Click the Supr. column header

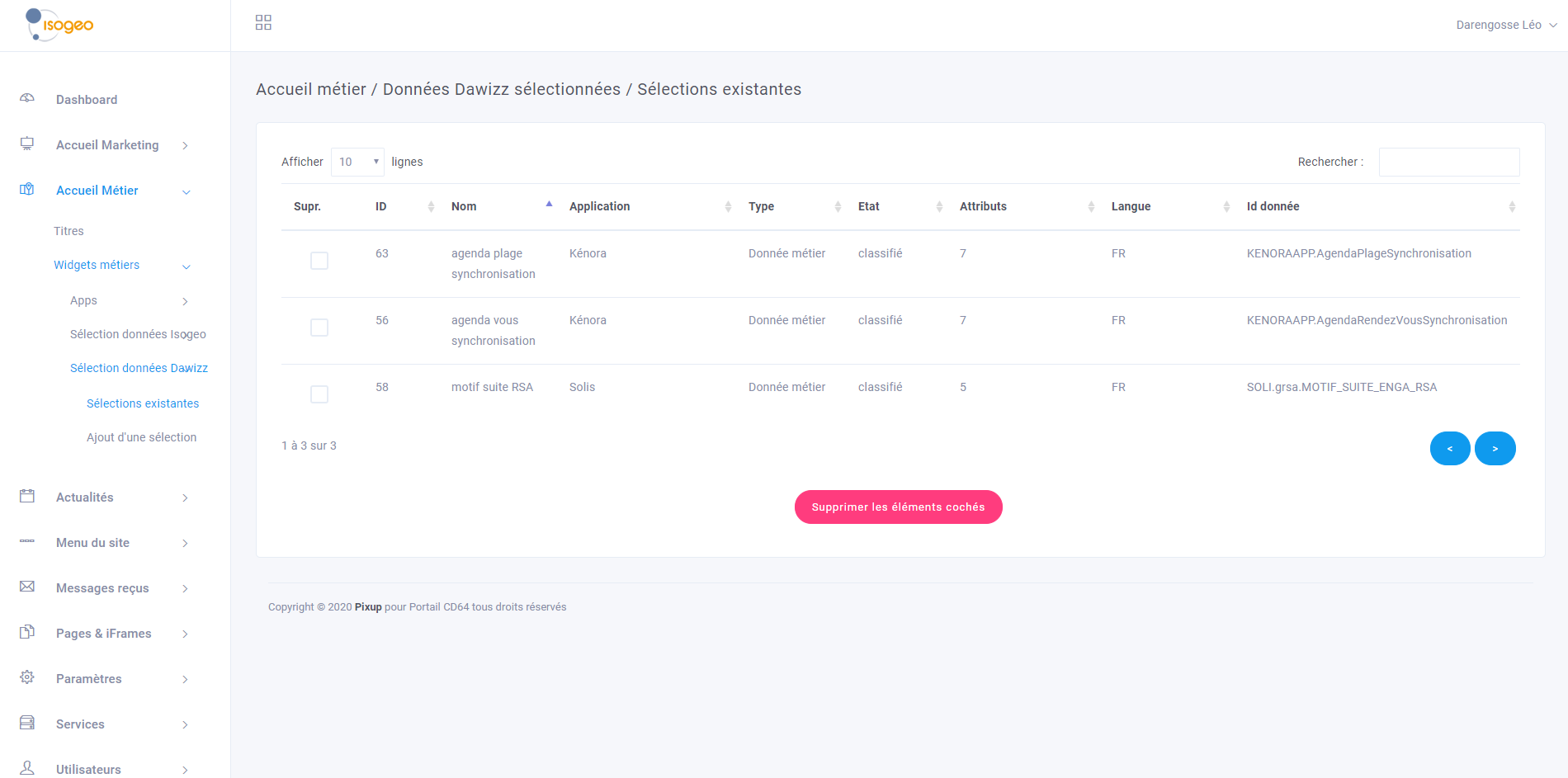307,206
